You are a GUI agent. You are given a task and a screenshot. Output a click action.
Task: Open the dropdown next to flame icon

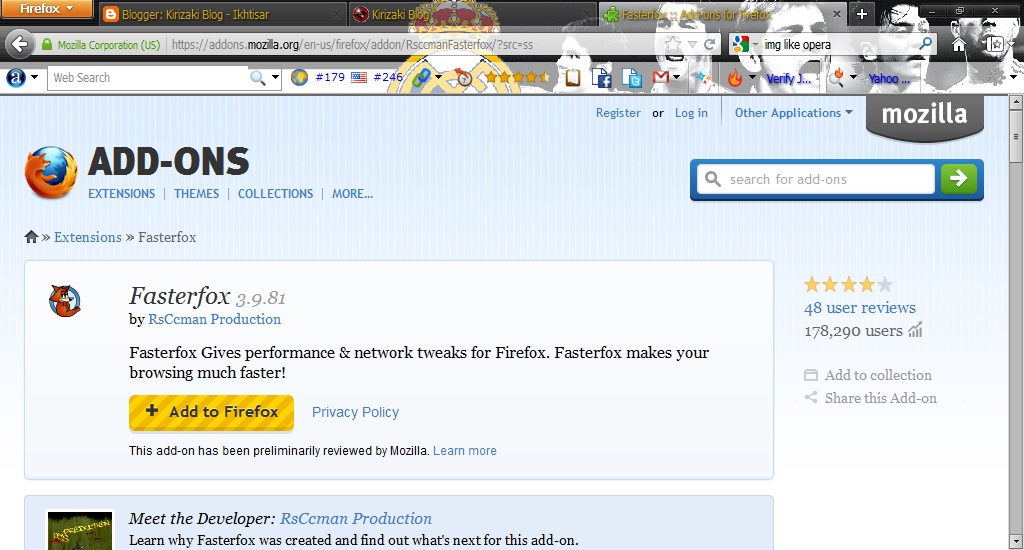[x=752, y=78]
